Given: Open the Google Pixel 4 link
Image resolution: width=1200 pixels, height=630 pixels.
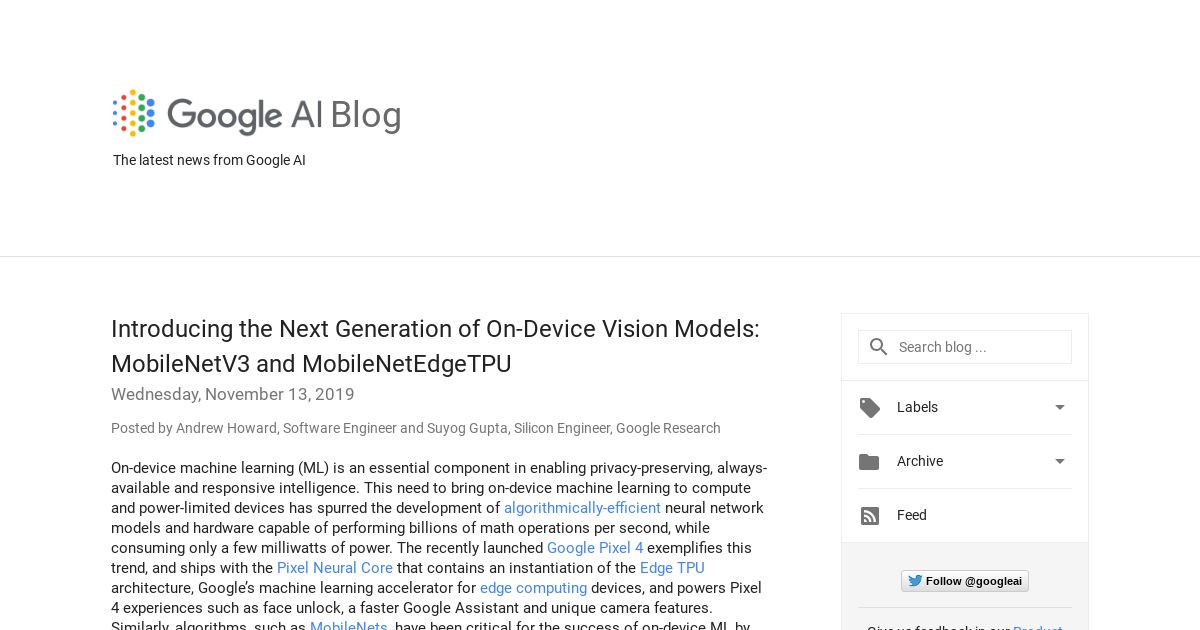Looking at the screenshot, I should [595, 548].
